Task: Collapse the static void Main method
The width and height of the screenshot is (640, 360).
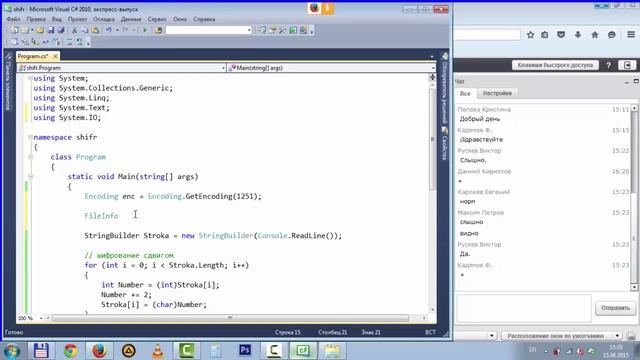Action: 30,176
